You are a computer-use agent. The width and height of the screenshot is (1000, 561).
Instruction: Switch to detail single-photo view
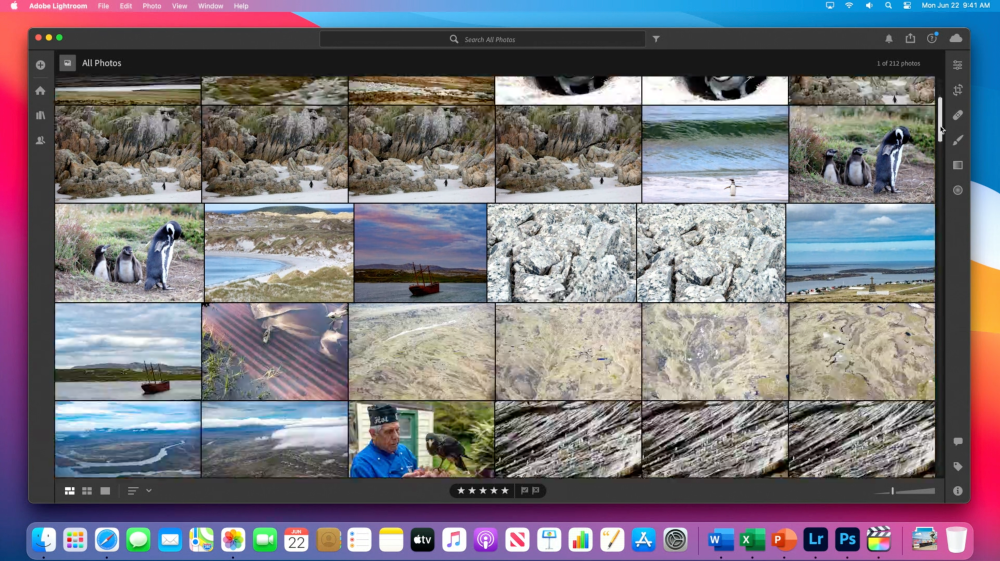(x=105, y=491)
